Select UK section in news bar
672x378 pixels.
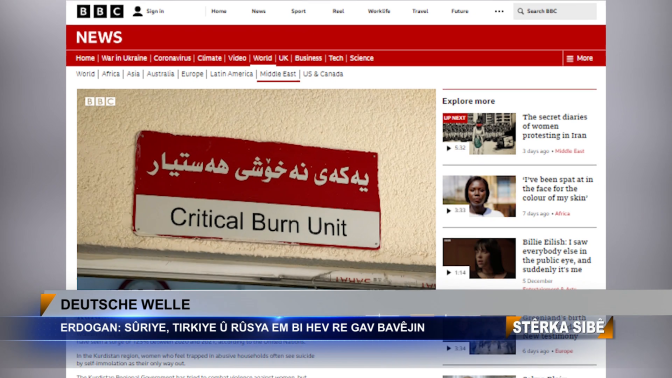tap(283, 58)
